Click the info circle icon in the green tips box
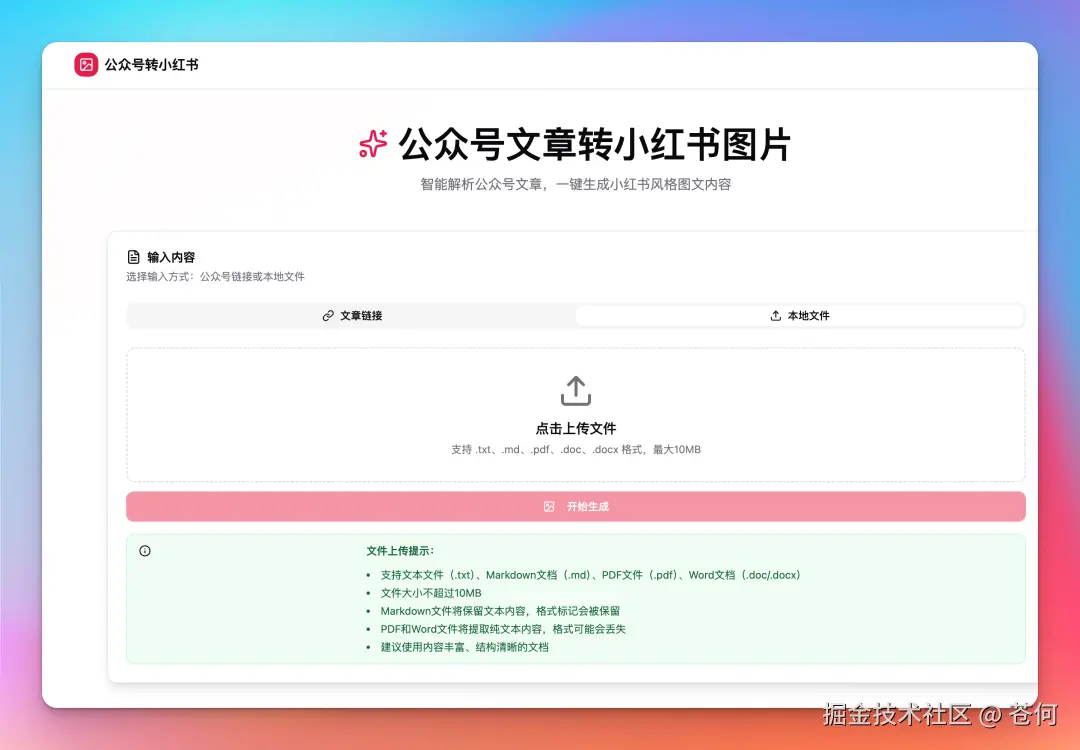This screenshot has height=750, width=1080. (x=145, y=551)
